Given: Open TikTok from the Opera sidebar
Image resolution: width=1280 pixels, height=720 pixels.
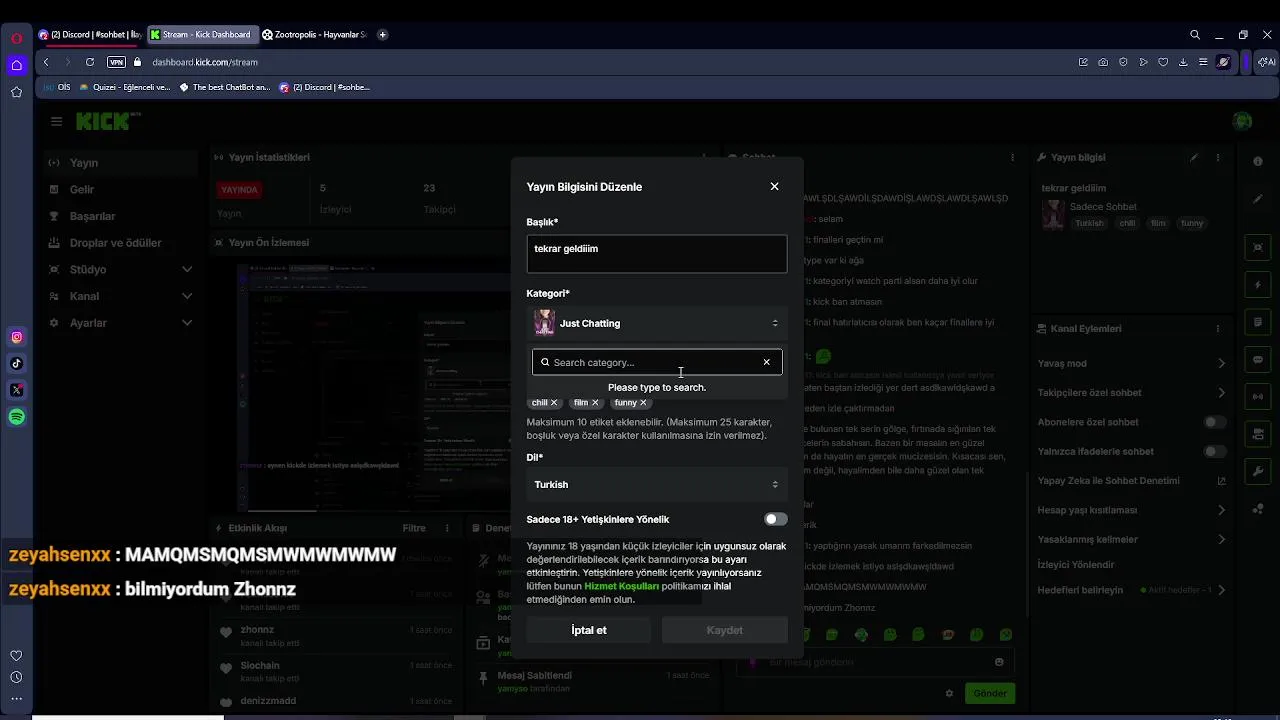Looking at the screenshot, I should [16, 363].
